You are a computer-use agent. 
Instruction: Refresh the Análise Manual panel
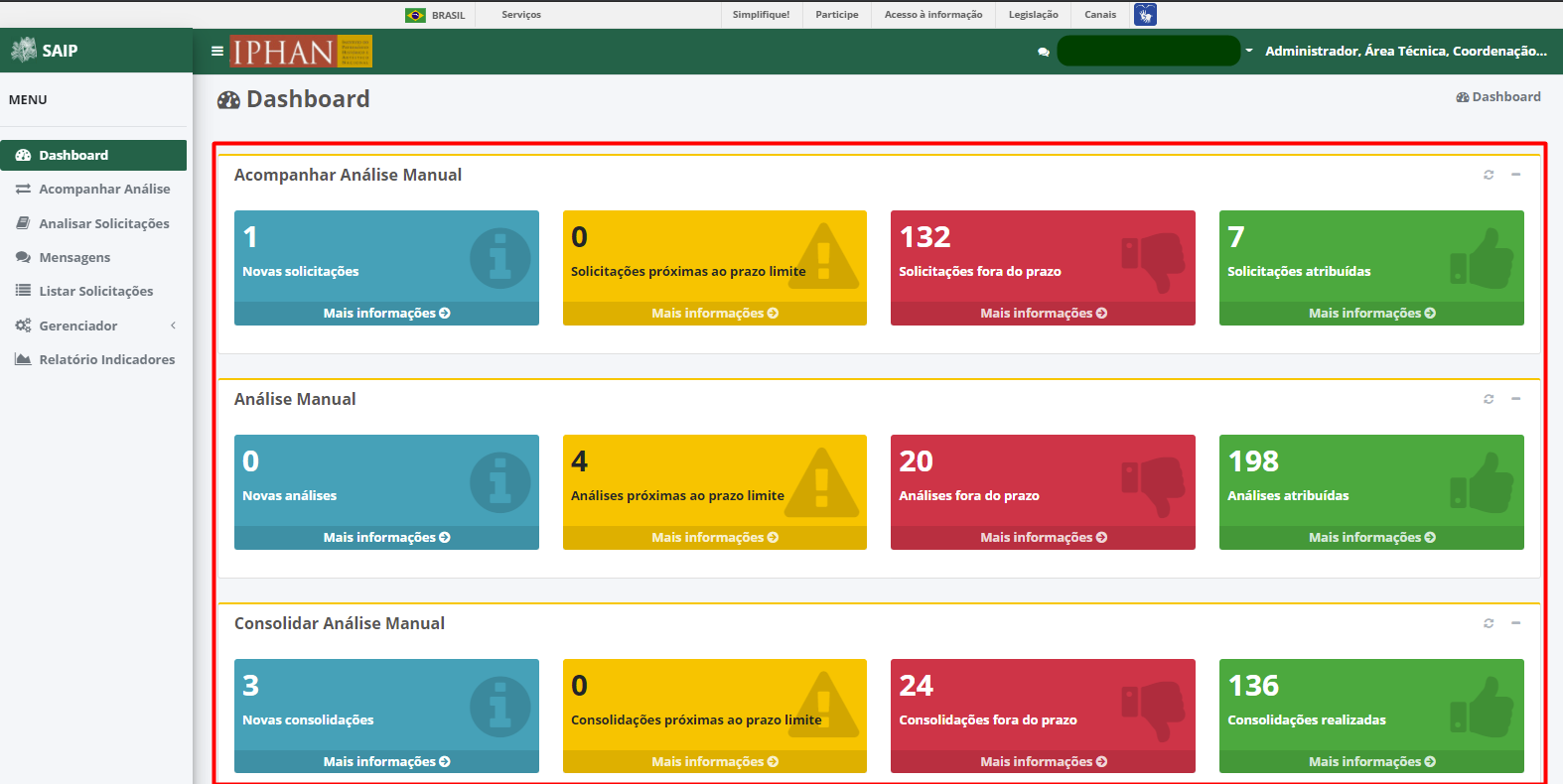(x=1489, y=399)
